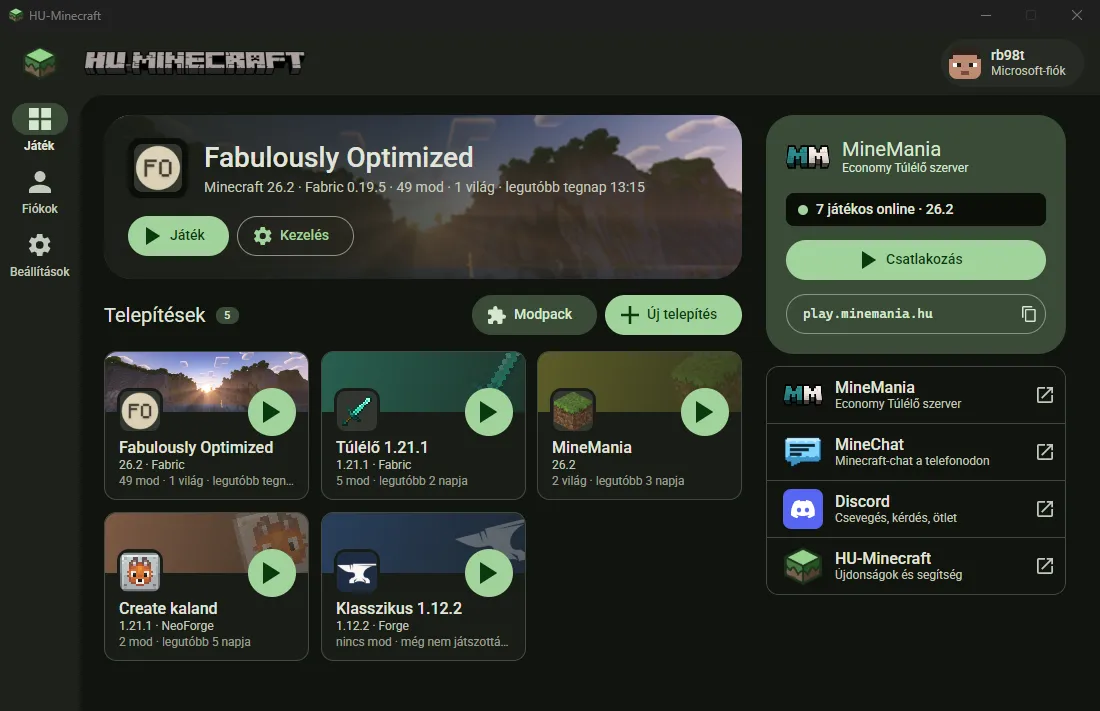
Task: Open Beállítások settings in sidebar
Action: tap(39, 255)
